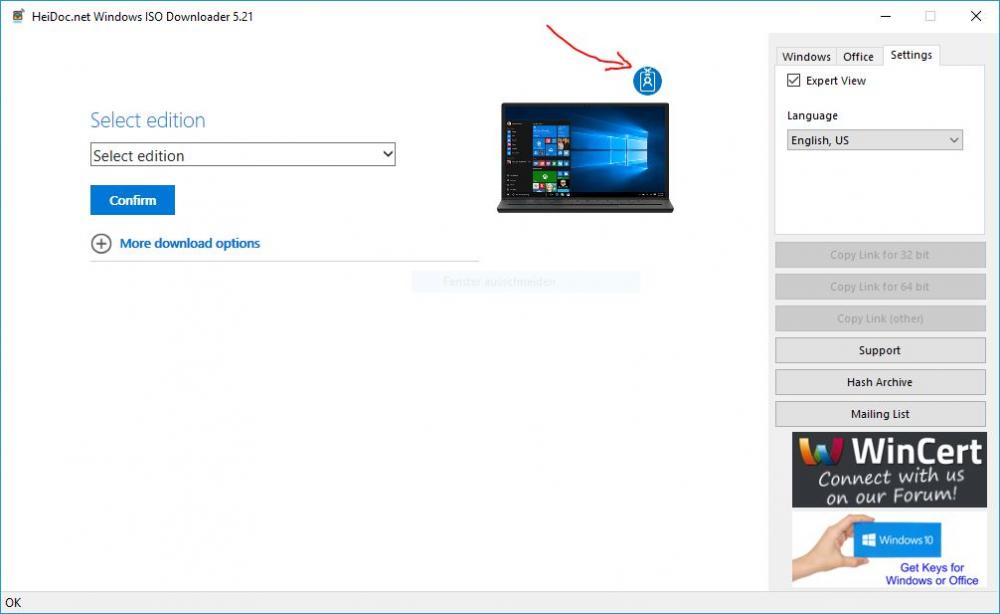Select the Settings tab
The width and height of the screenshot is (1000, 614).
911,55
